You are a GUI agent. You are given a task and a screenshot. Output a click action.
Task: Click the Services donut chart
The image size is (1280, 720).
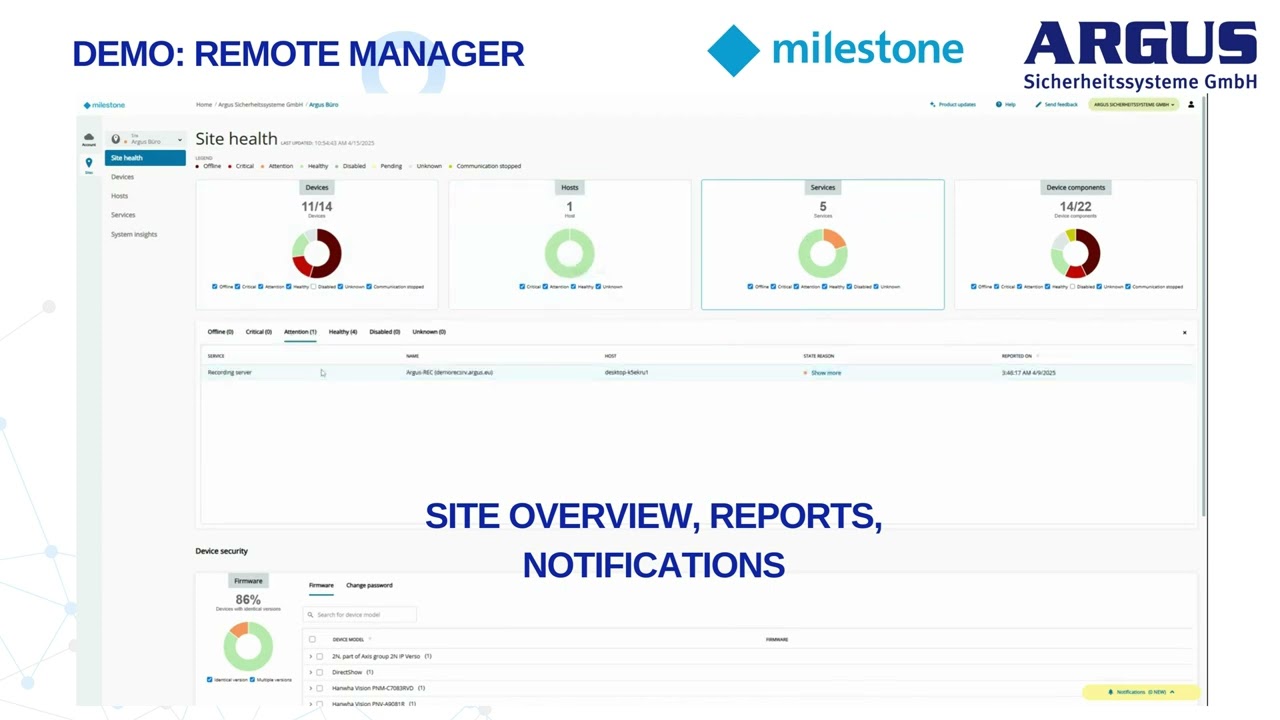823,252
